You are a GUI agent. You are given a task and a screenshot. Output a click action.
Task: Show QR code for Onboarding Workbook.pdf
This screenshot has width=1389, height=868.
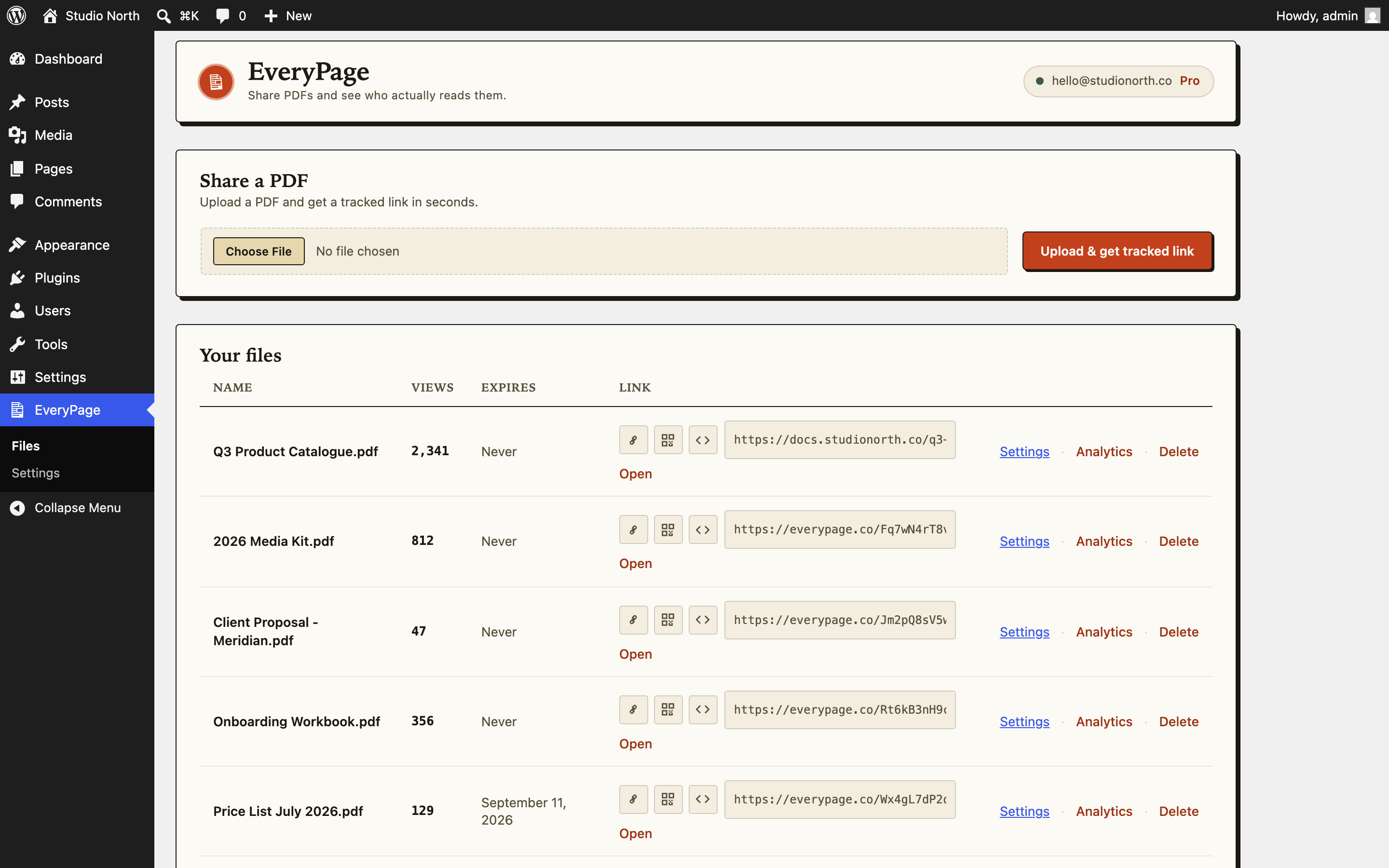coord(668,709)
